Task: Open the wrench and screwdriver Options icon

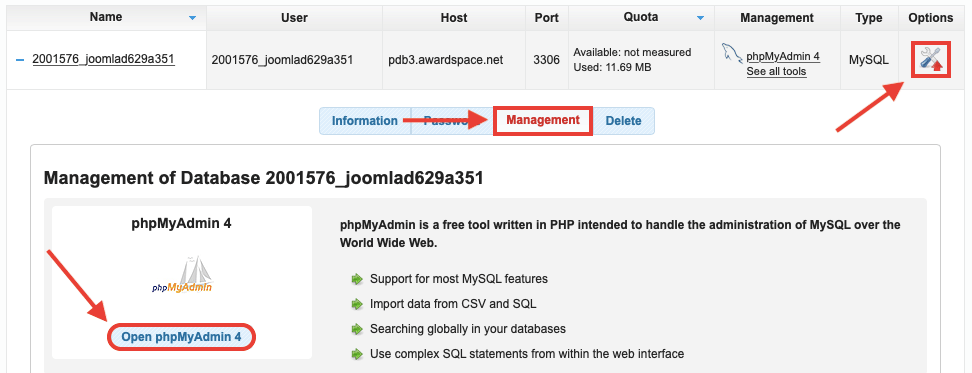Action: coord(931,59)
